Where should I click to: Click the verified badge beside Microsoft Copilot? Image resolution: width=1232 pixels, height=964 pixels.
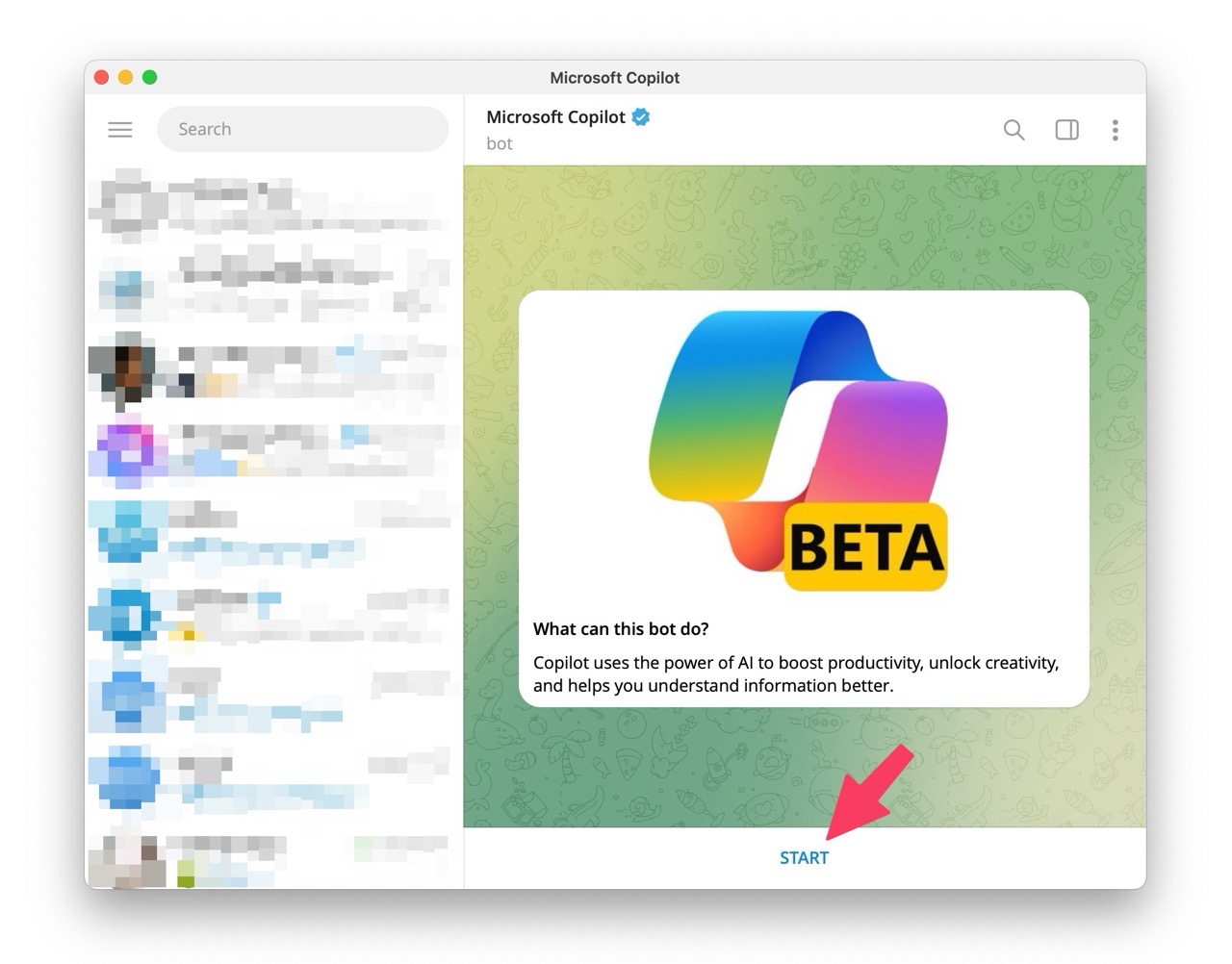[641, 116]
